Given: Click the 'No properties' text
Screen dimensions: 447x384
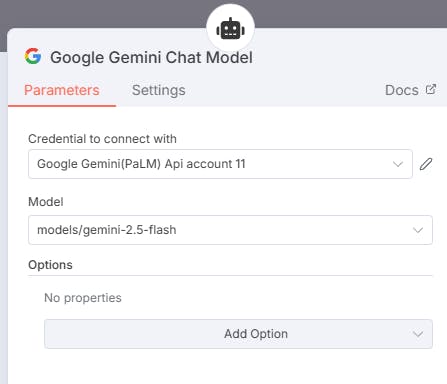Looking at the screenshot, I should [83, 298].
